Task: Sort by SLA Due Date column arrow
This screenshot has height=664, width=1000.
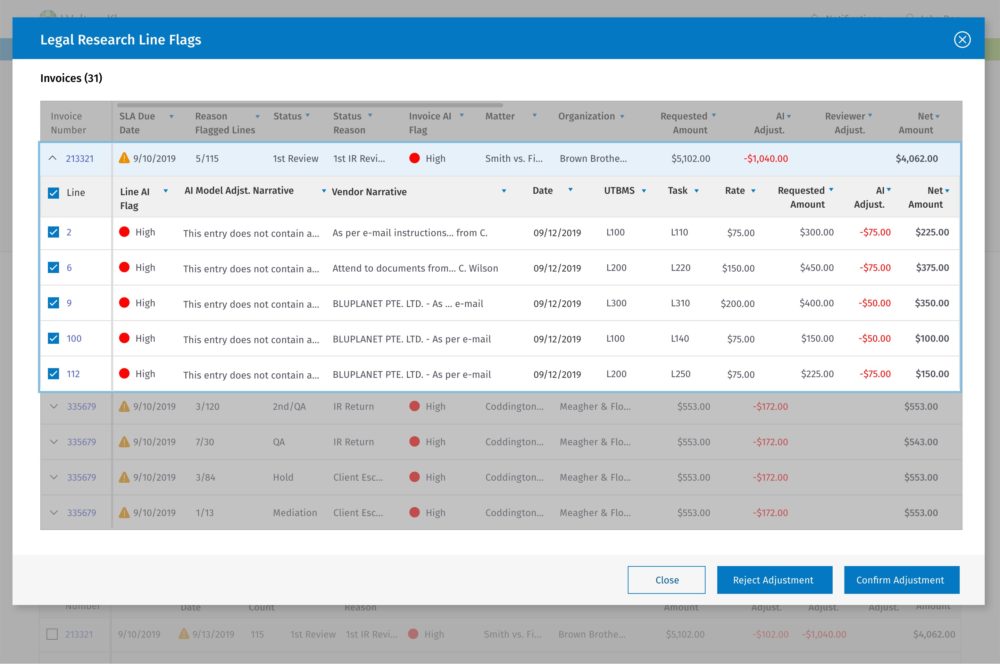Action: click(x=171, y=117)
